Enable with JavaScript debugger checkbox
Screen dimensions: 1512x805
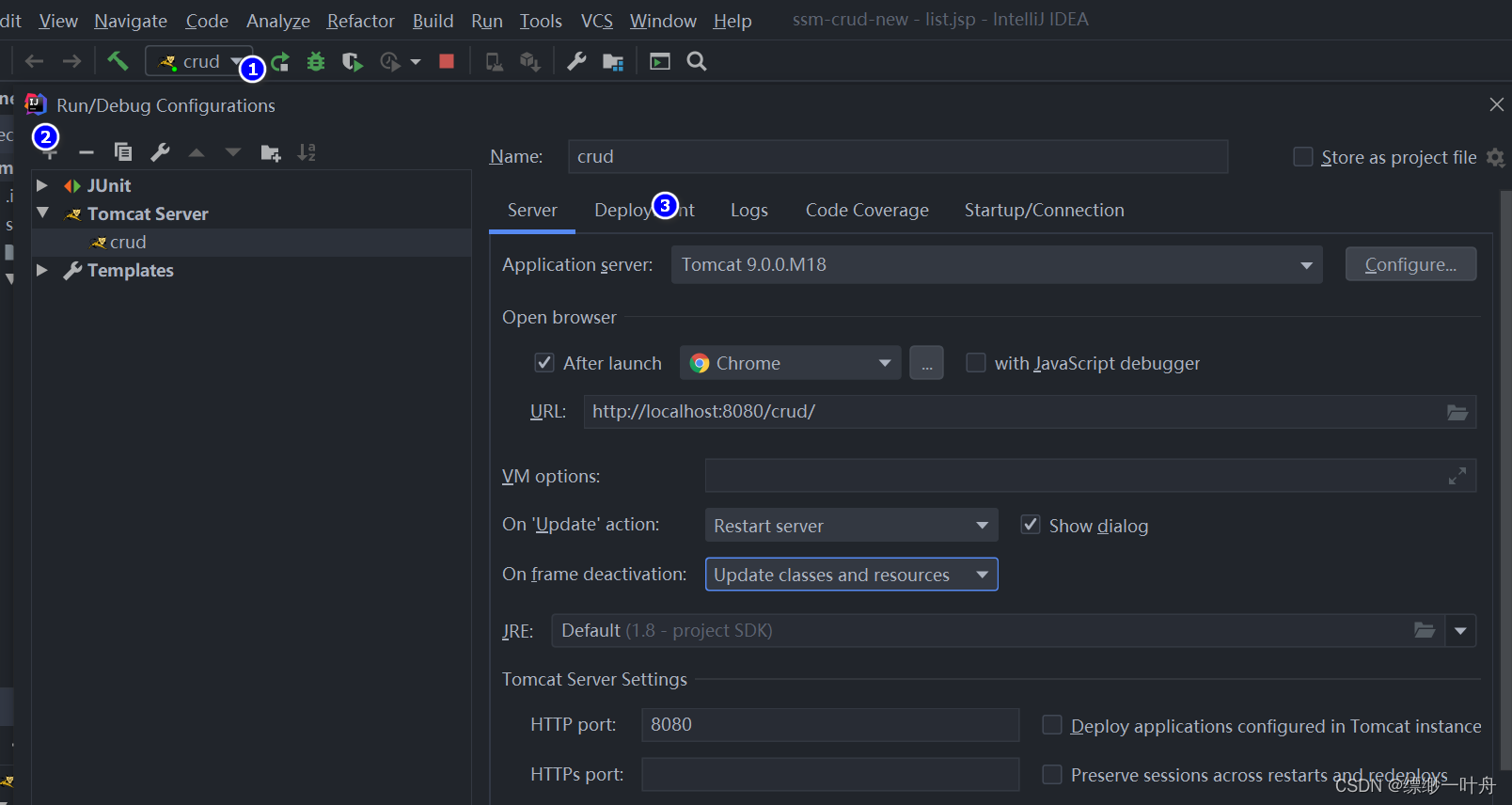[x=976, y=363]
